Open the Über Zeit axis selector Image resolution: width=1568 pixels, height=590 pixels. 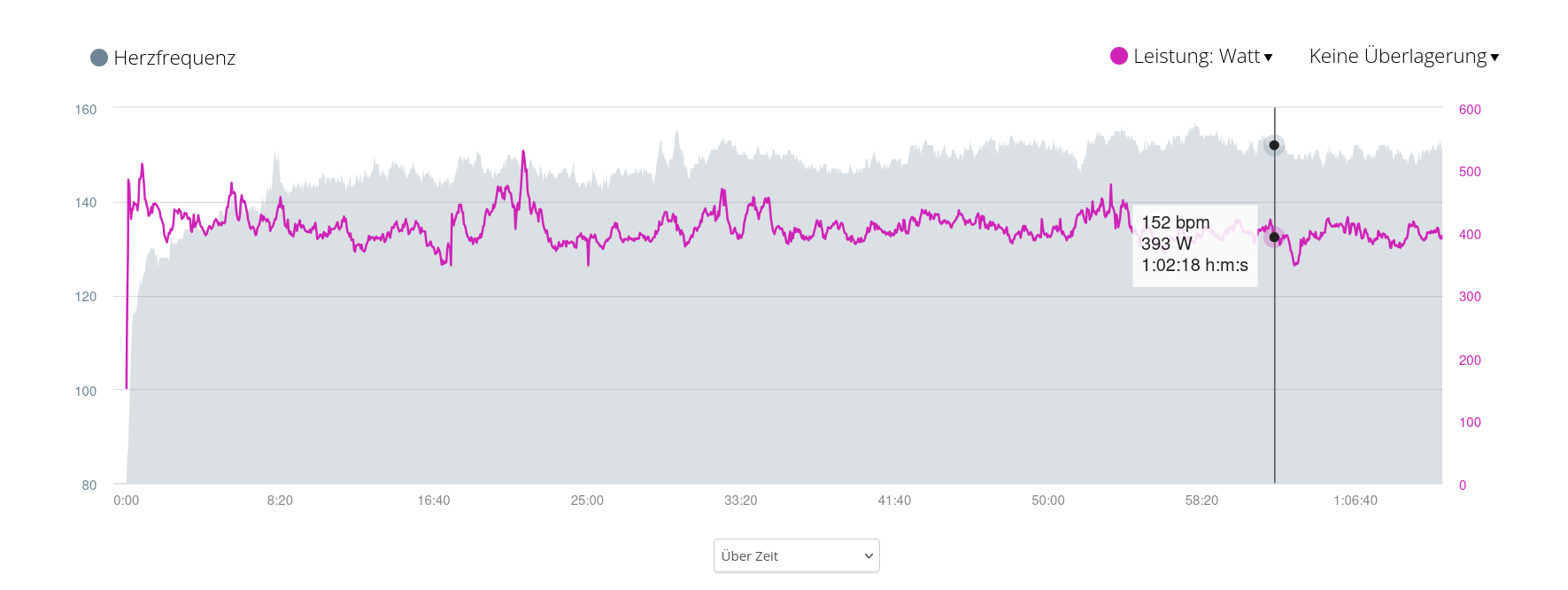point(796,555)
